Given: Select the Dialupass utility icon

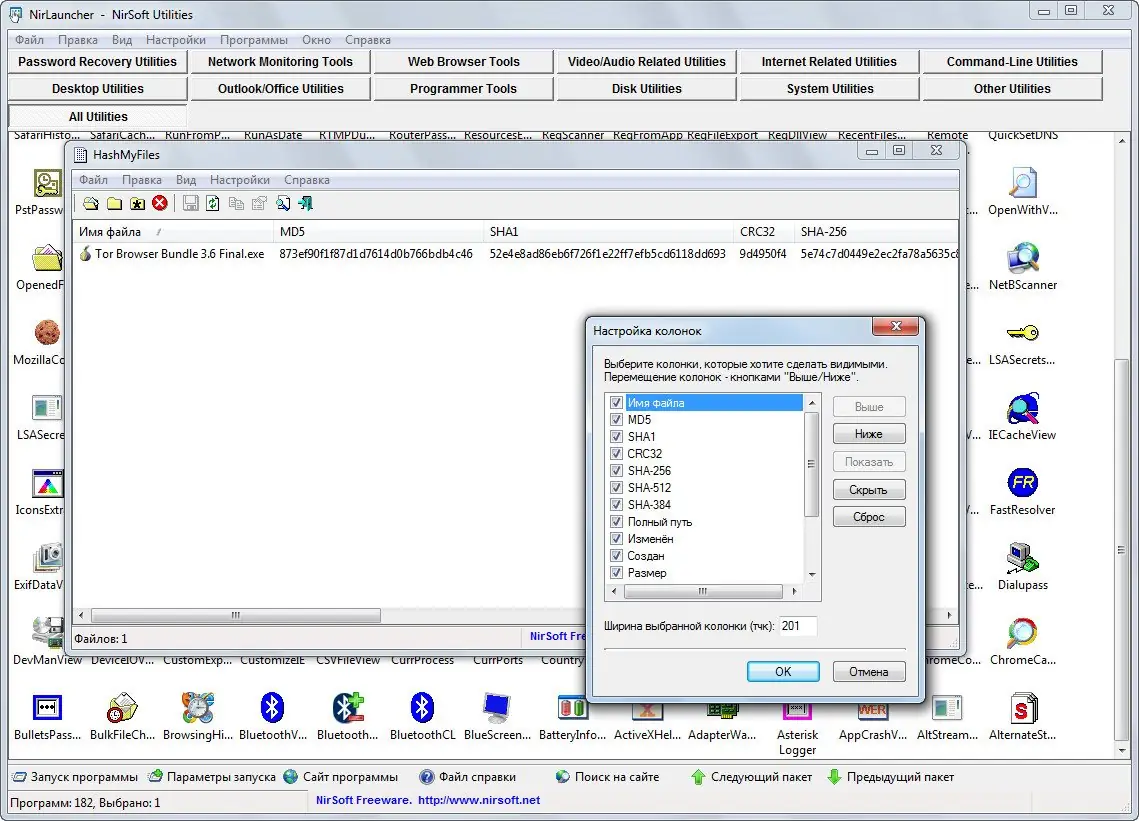Looking at the screenshot, I should tap(1022, 558).
